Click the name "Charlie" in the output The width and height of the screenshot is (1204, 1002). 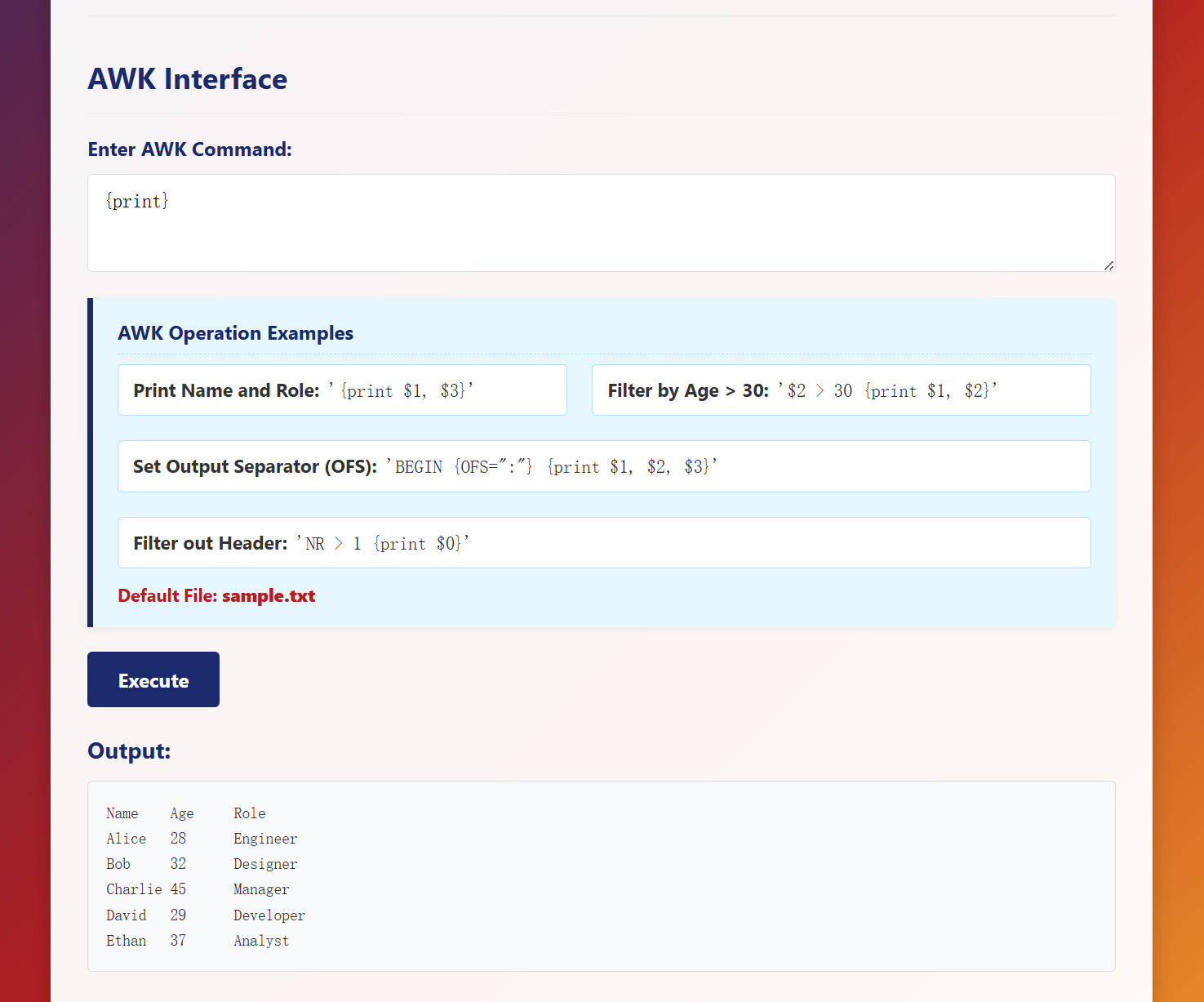pyautogui.click(x=134, y=889)
